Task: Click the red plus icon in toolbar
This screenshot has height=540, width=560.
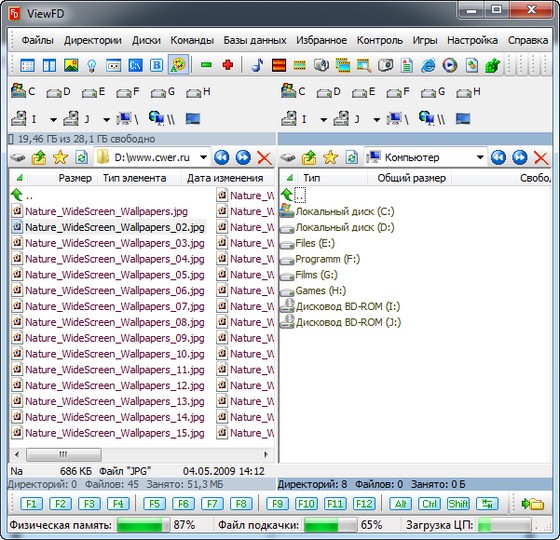Action: (x=228, y=65)
